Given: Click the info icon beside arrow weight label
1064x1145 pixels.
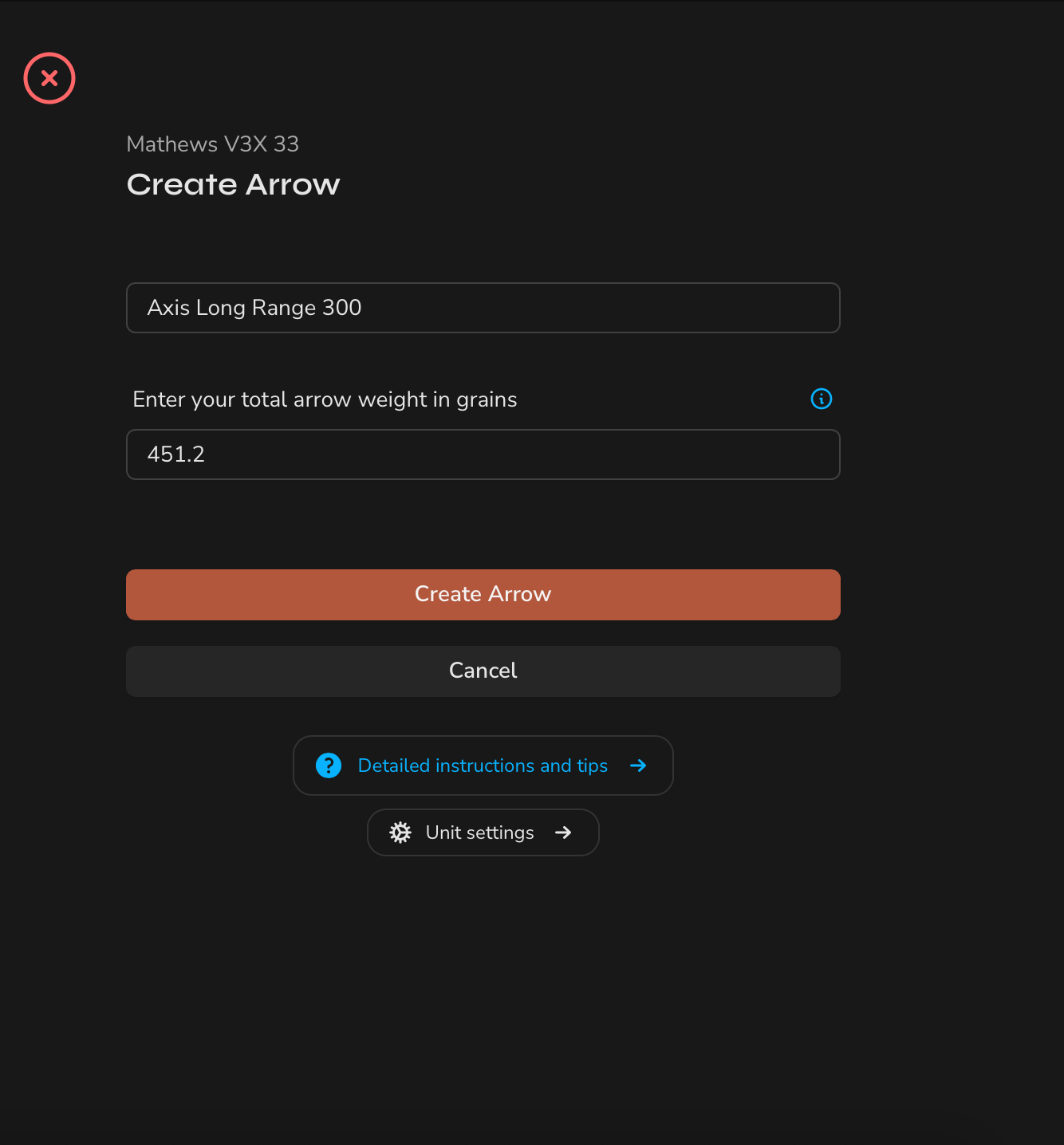Looking at the screenshot, I should point(821,399).
